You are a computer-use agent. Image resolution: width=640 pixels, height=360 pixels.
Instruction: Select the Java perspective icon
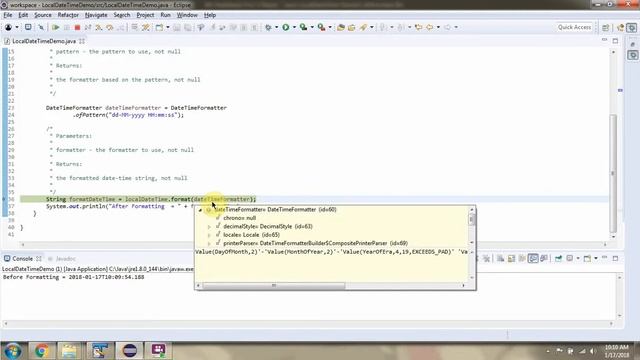(x=621, y=27)
